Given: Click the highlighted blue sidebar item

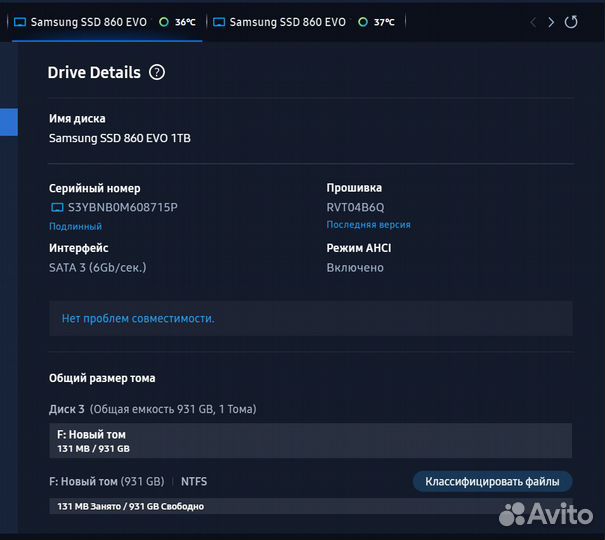Looking at the screenshot, I should tap(9, 122).
